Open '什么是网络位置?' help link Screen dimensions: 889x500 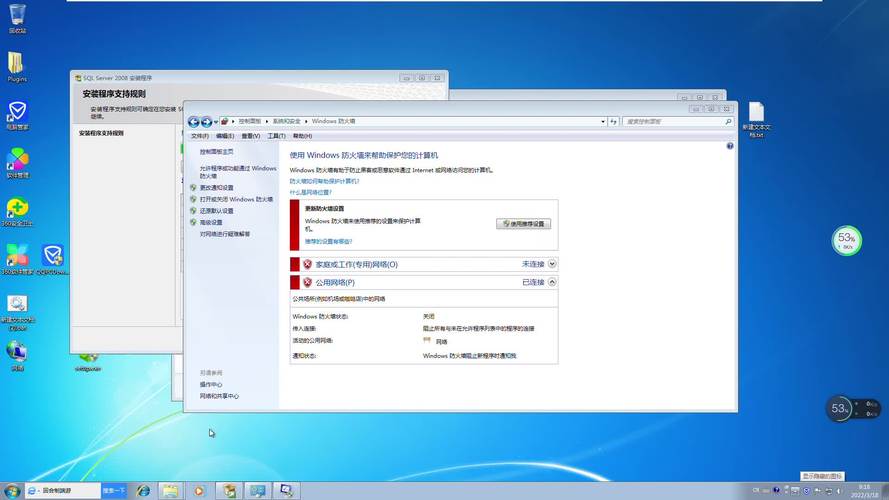pos(311,193)
